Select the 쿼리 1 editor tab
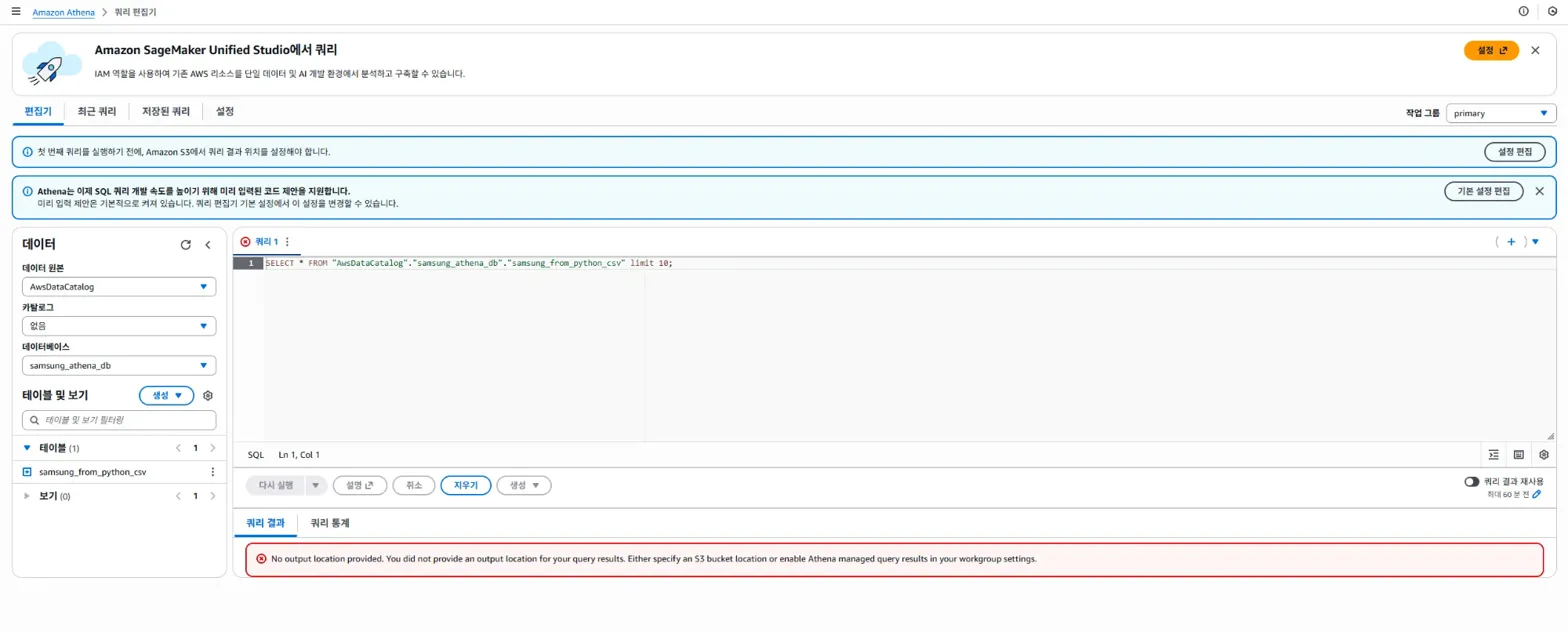The width and height of the screenshot is (1568, 632). click(266, 242)
